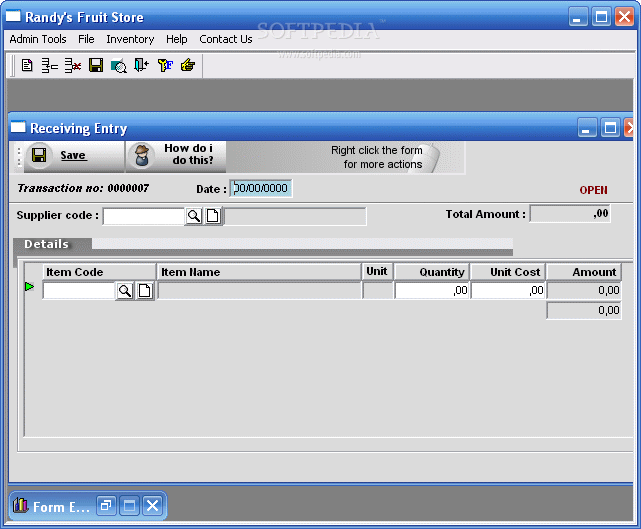The image size is (641, 529).
Task: Click the Item Name column header
Action: point(259,272)
